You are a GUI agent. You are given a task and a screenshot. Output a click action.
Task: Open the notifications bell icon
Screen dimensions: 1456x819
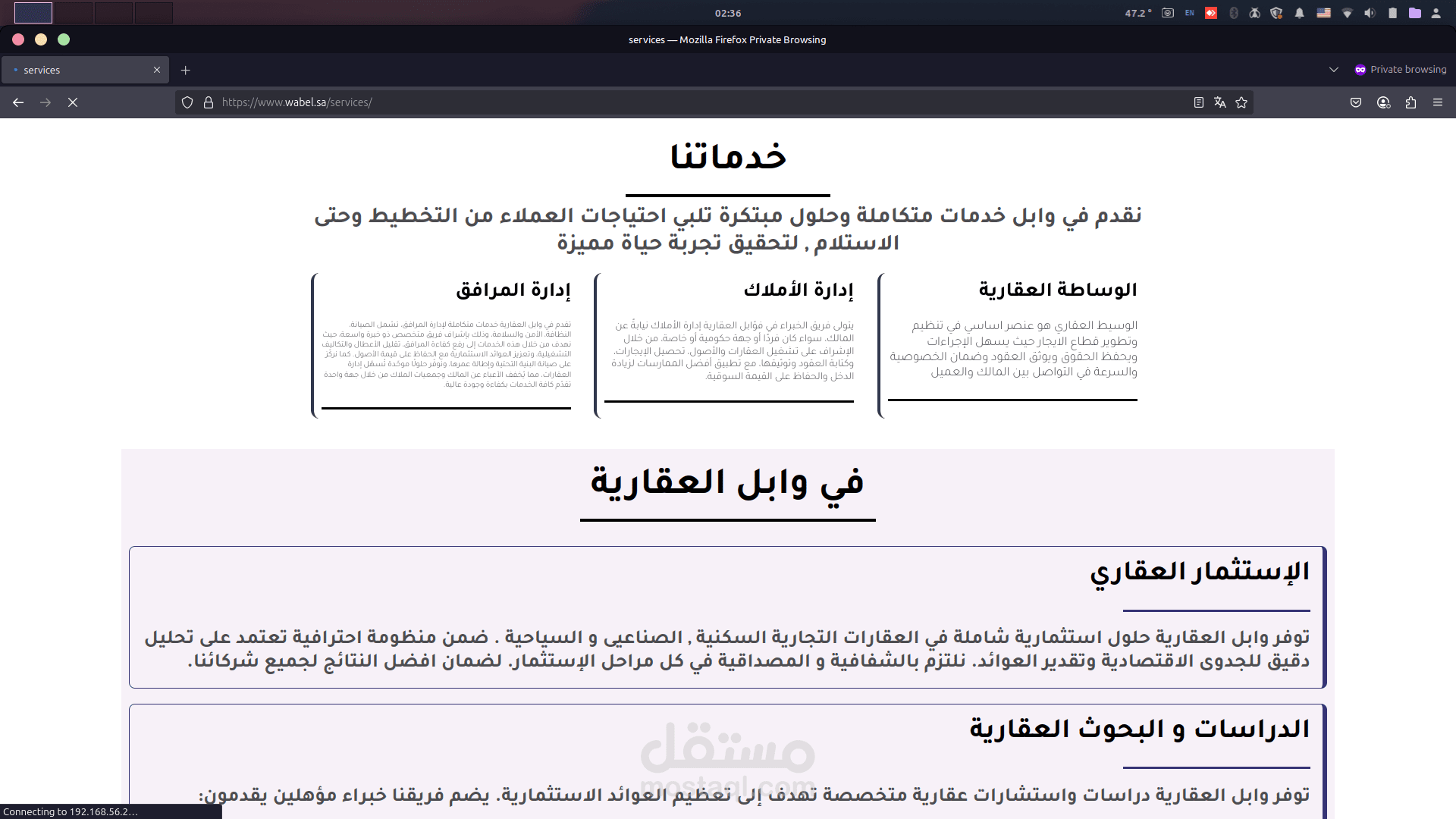coord(1300,13)
